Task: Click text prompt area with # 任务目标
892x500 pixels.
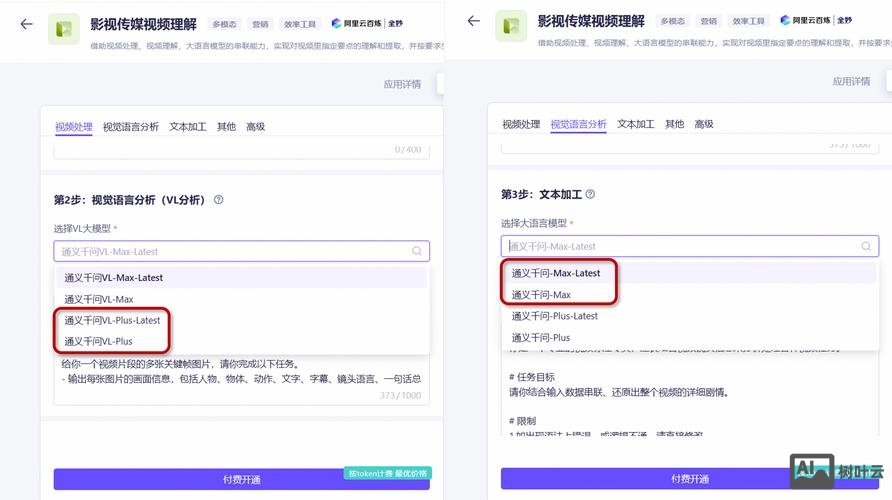Action: (x=689, y=392)
